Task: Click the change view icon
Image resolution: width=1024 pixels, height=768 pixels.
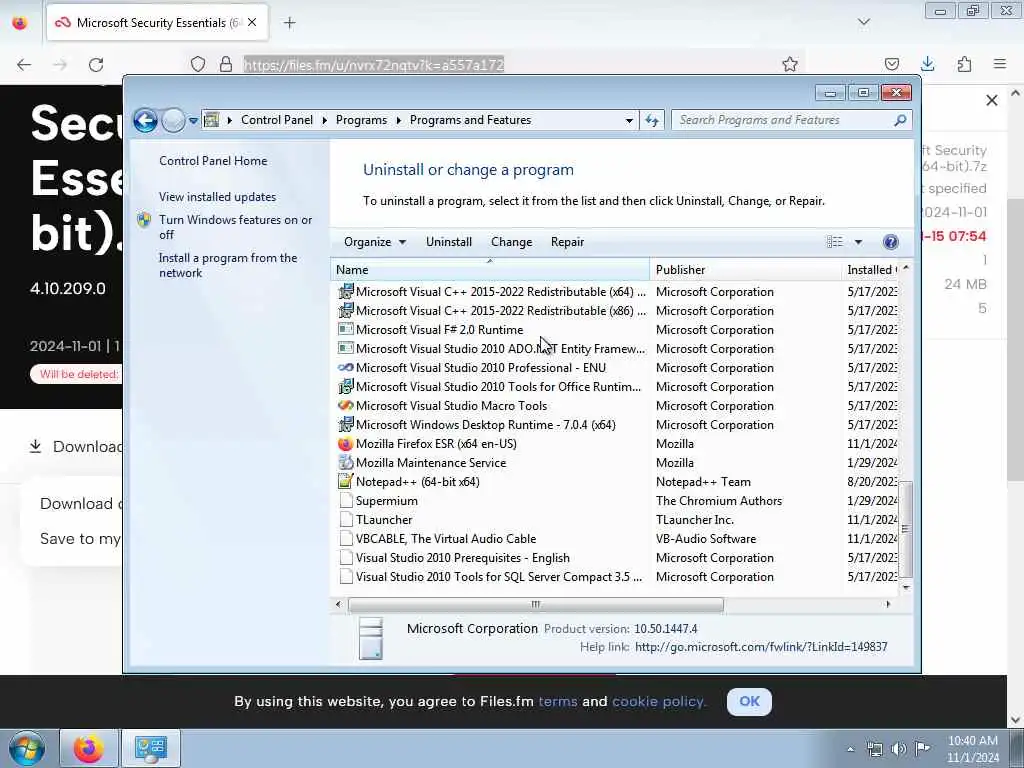Action: [x=834, y=242]
